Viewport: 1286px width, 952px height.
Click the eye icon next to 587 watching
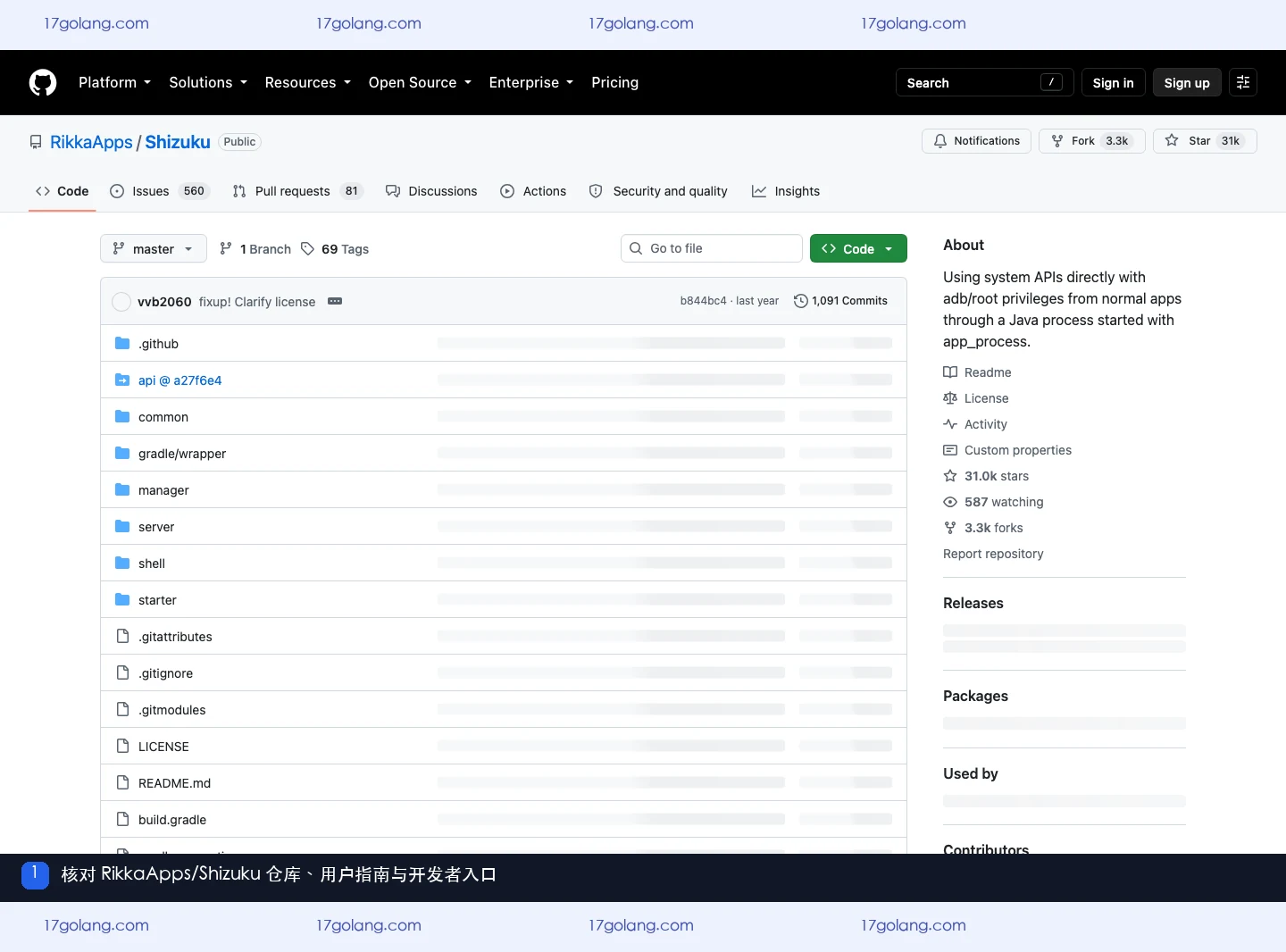[x=950, y=502]
